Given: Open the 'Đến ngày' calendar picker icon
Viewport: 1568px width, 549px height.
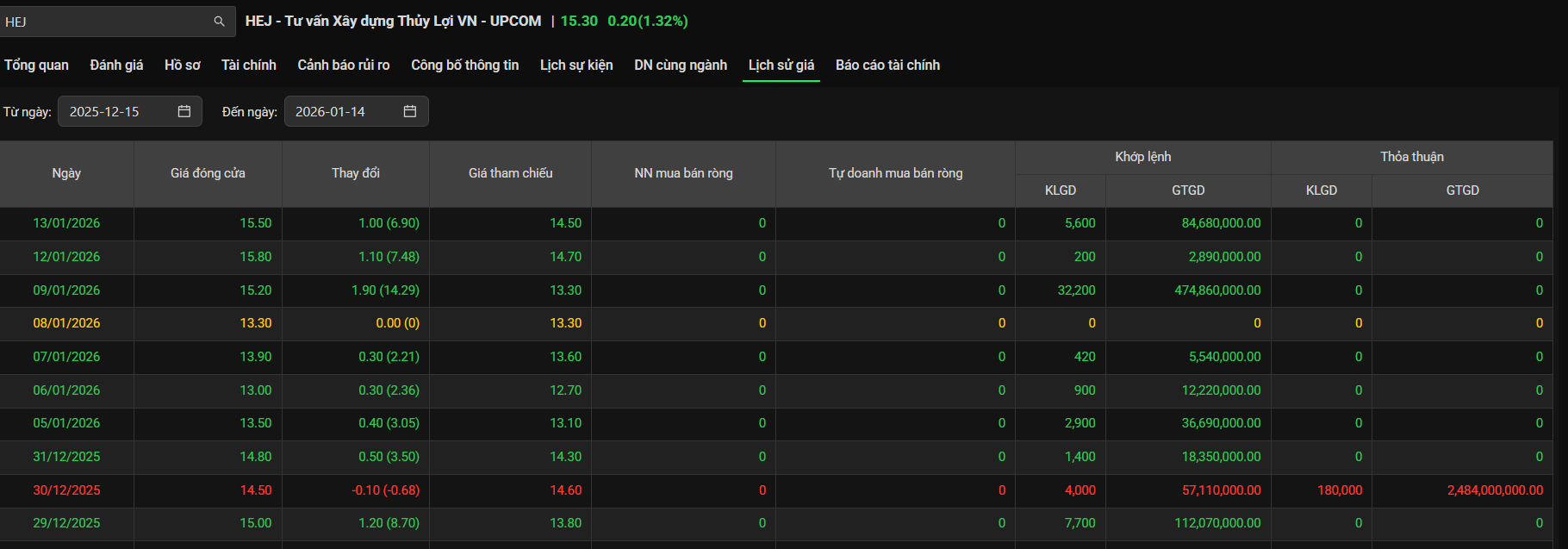Looking at the screenshot, I should pos(410,111).
